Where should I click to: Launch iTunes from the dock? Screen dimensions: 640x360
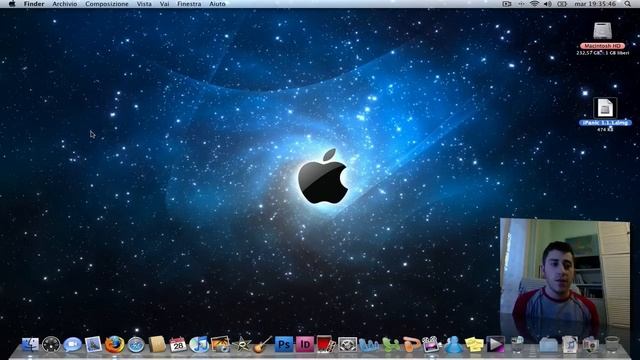pos(199,344)
